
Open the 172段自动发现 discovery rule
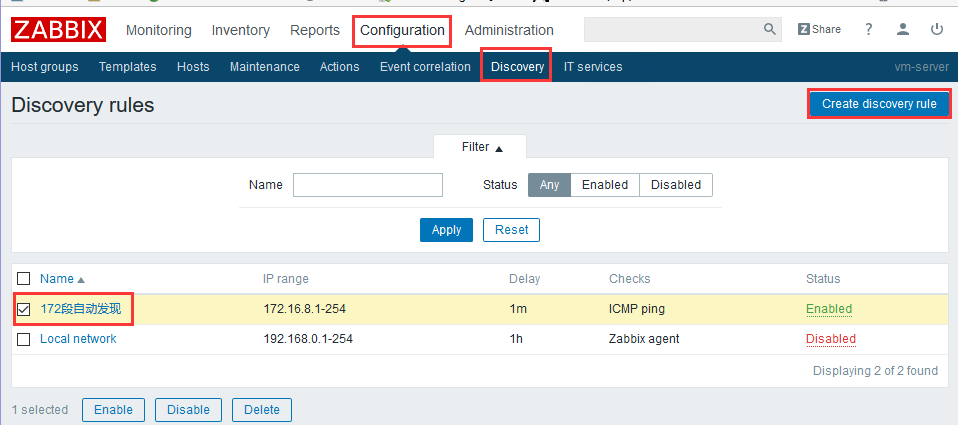pyautogui.click(x=81, y=310)
